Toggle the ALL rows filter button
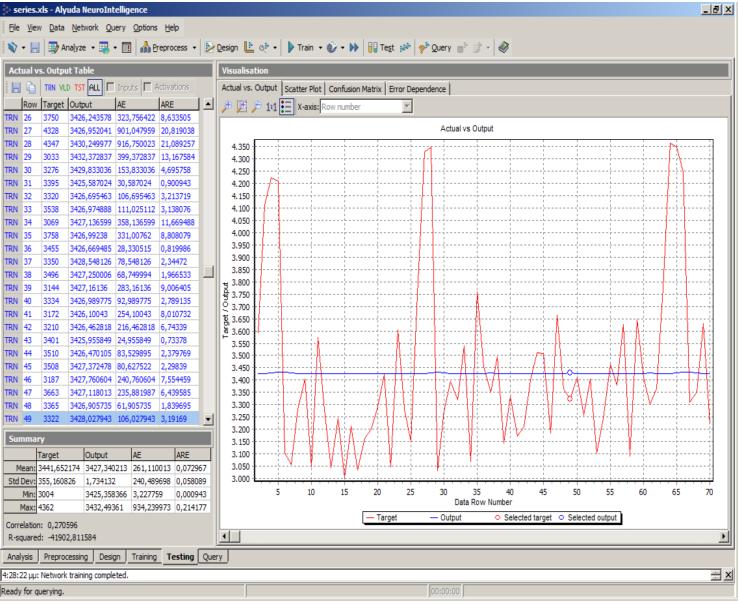The width and height of the screenshot is (739, 602). pyautogui.click(x=94, y=87)
